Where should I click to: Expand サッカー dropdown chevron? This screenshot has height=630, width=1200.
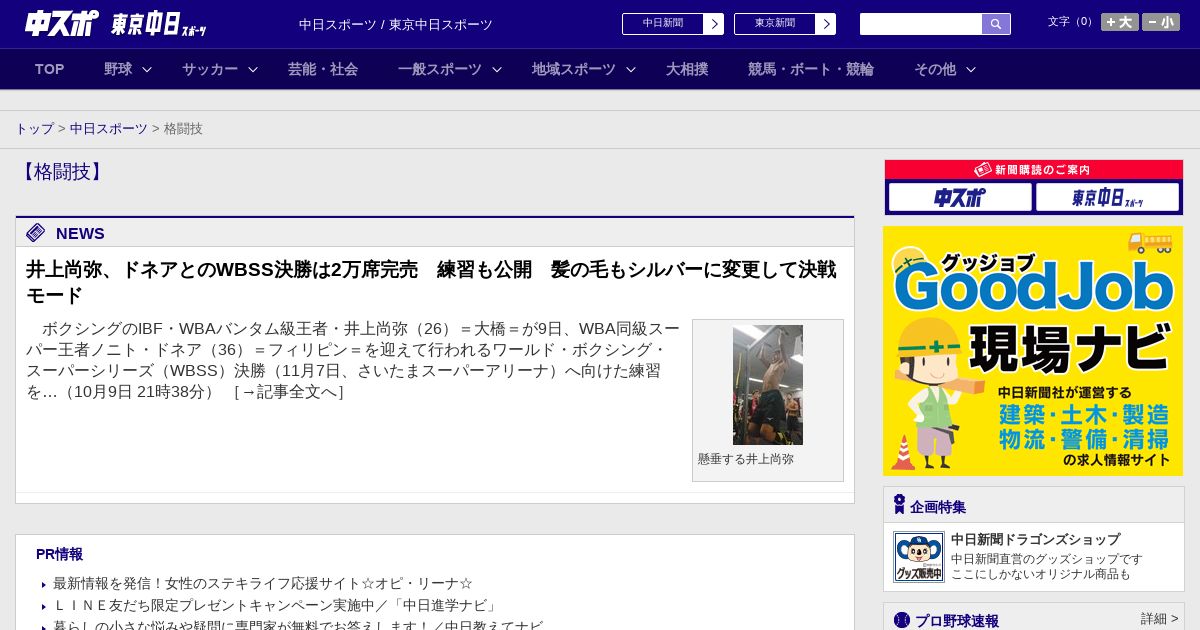click(x=253, y=69)
